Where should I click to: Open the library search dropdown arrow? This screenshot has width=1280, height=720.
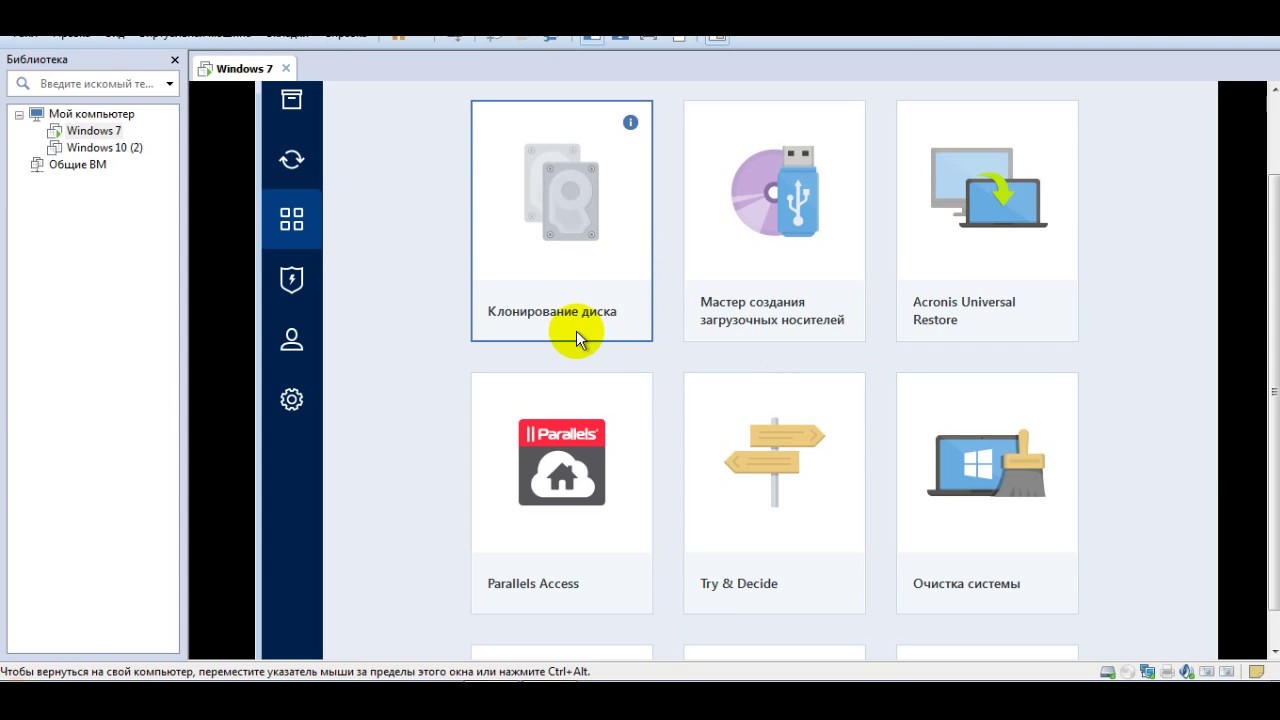170,84
